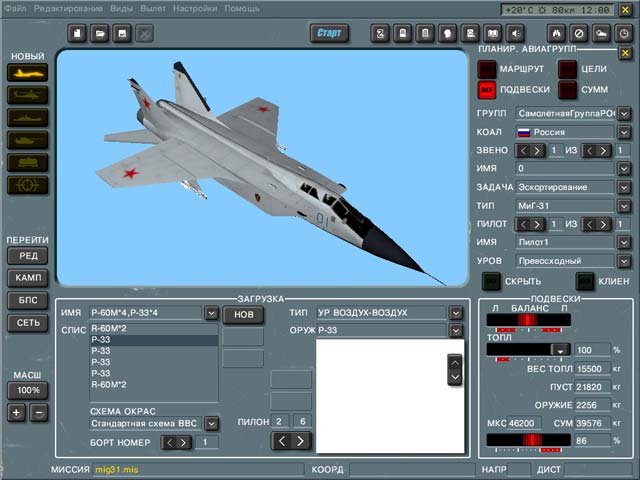Open the ЗАДАЧА dropdown showing Эскортирование

(624, 187)
